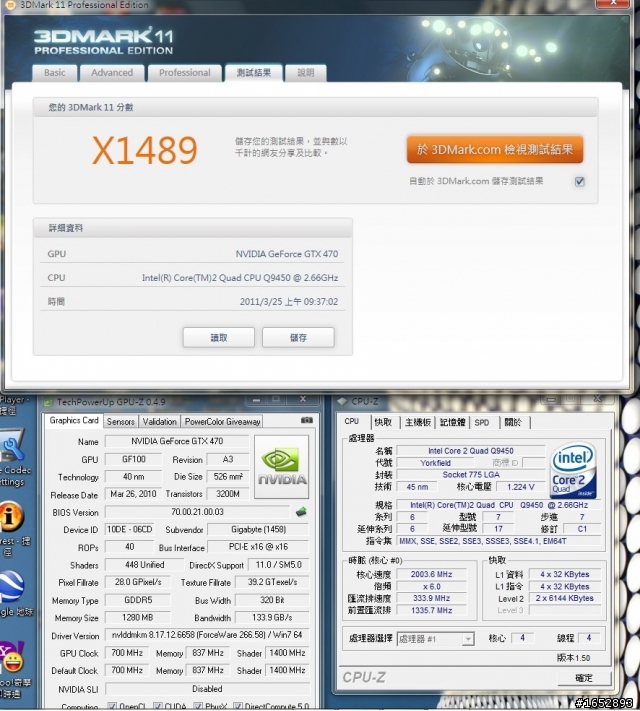The height and width of the screenshot is (711, 640).
Task: Open the 關於 about tab in CPU-Z
Action: pos(513,422)
